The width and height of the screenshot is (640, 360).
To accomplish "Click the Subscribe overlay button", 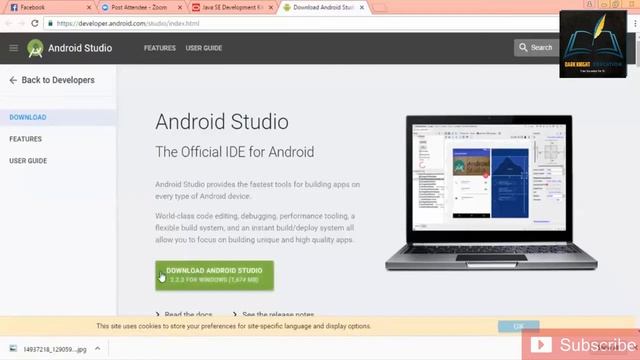I will click(x=581, y=345).
